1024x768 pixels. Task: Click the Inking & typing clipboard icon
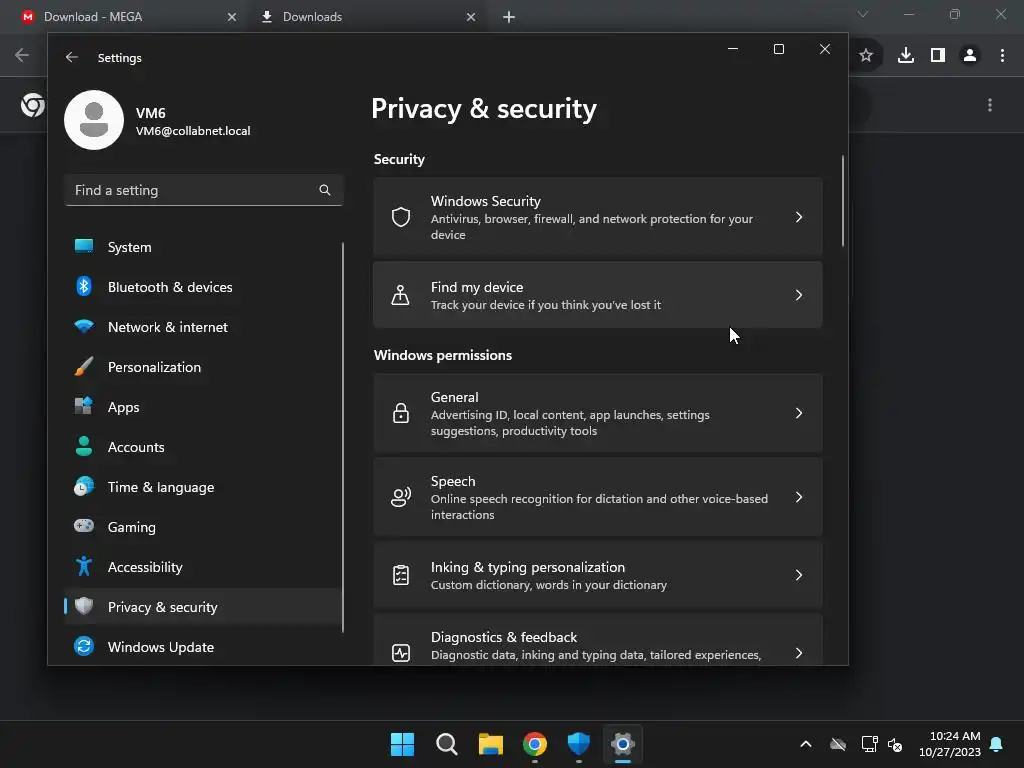pos(401,575)
